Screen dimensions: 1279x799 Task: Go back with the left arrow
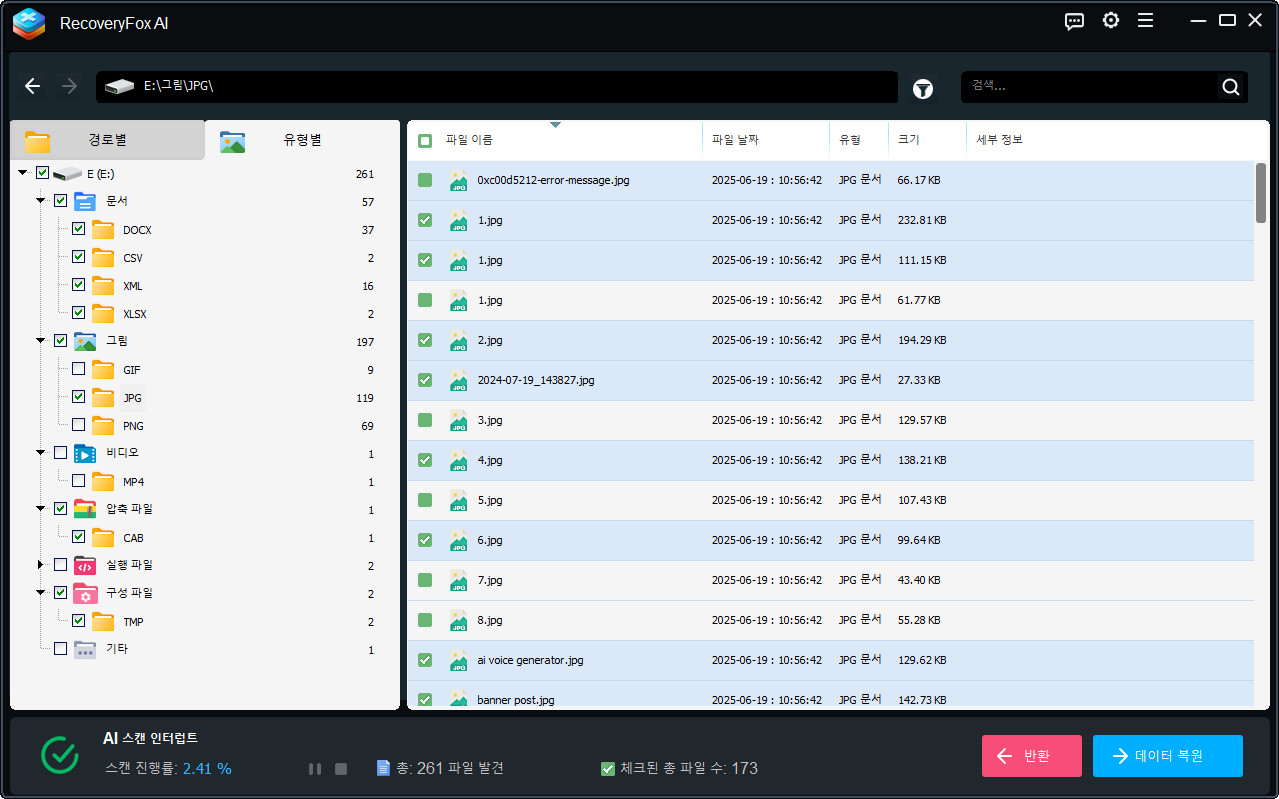click(33, 87)
